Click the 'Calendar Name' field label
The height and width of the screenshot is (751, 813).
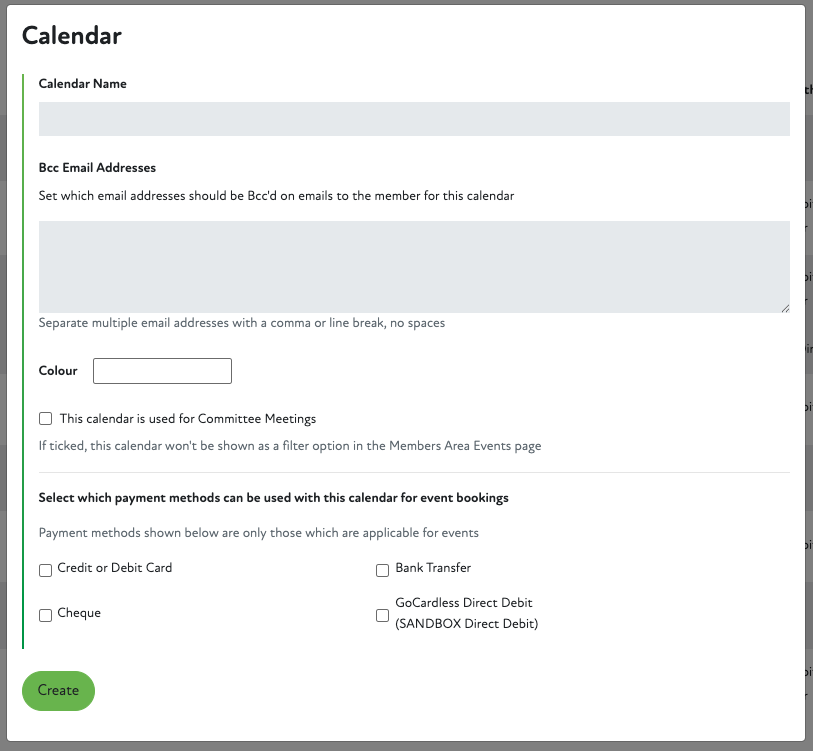pos(82,84)
